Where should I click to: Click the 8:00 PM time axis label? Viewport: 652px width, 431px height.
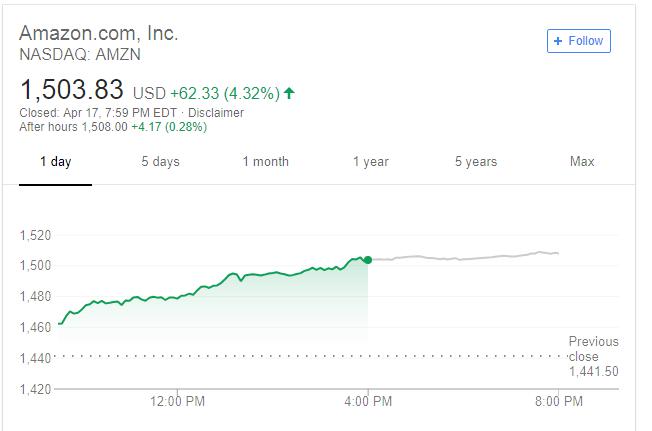[x=559, y=403]
